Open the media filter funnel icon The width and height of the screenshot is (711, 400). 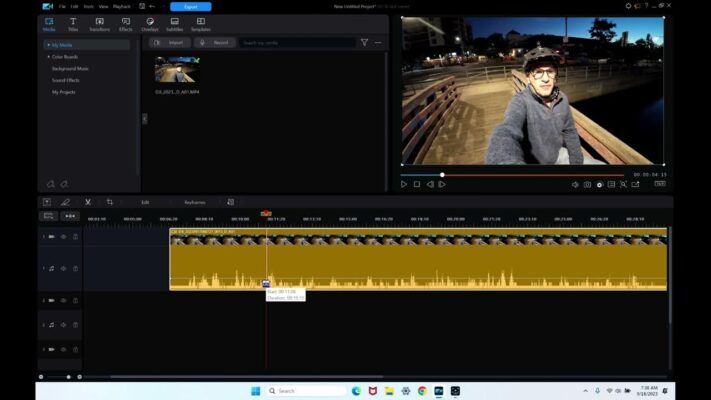[x=364, y=43]
